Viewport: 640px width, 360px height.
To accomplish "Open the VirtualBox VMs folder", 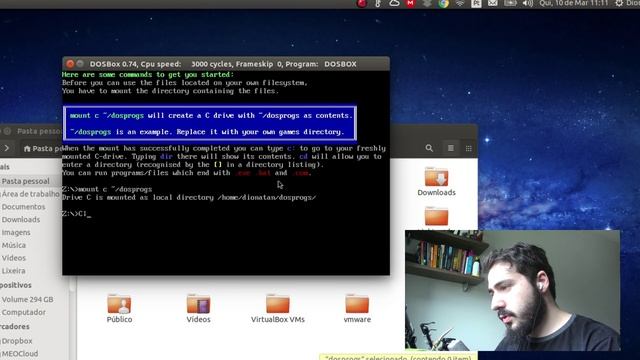I will pos(278,309).
